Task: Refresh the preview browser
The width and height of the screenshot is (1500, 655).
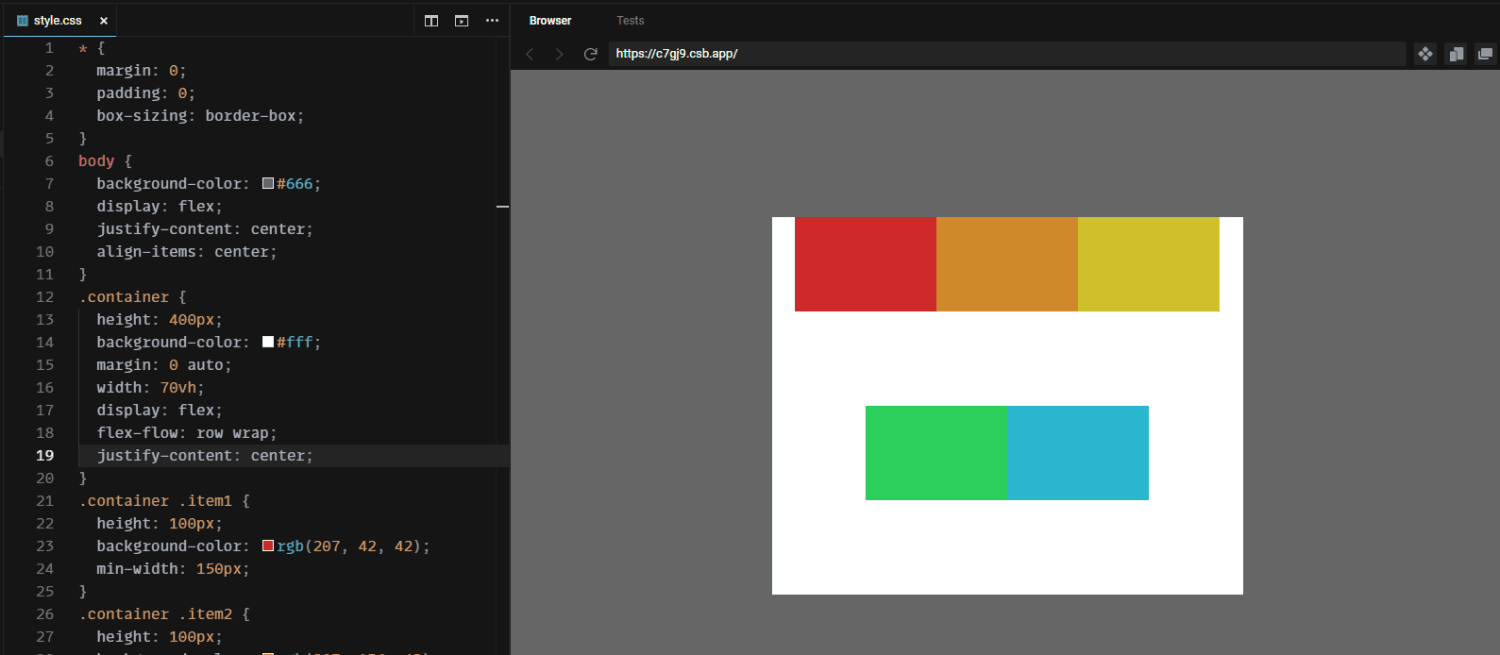Action: [x=590, y=54]
